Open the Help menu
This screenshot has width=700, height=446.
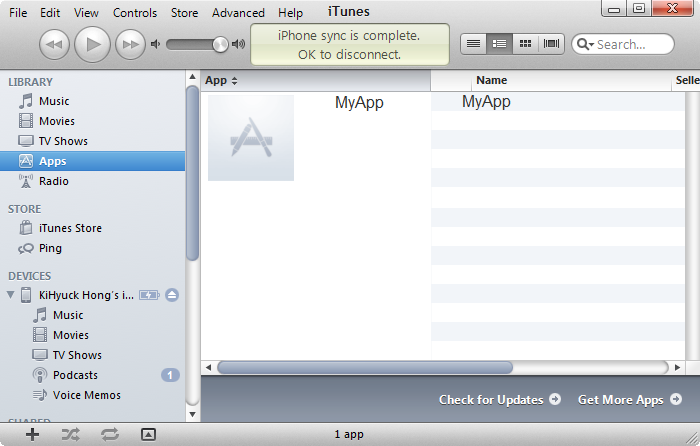[x=290, y=13]
